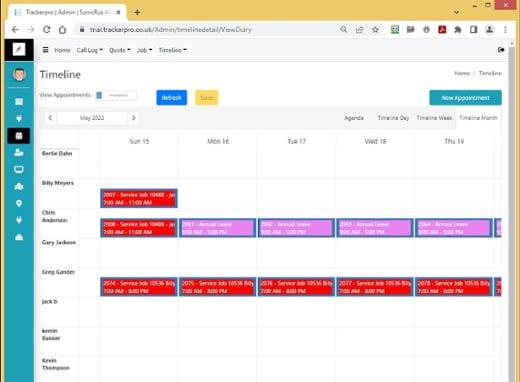Open browser profile account icon

tap(489, 30)
